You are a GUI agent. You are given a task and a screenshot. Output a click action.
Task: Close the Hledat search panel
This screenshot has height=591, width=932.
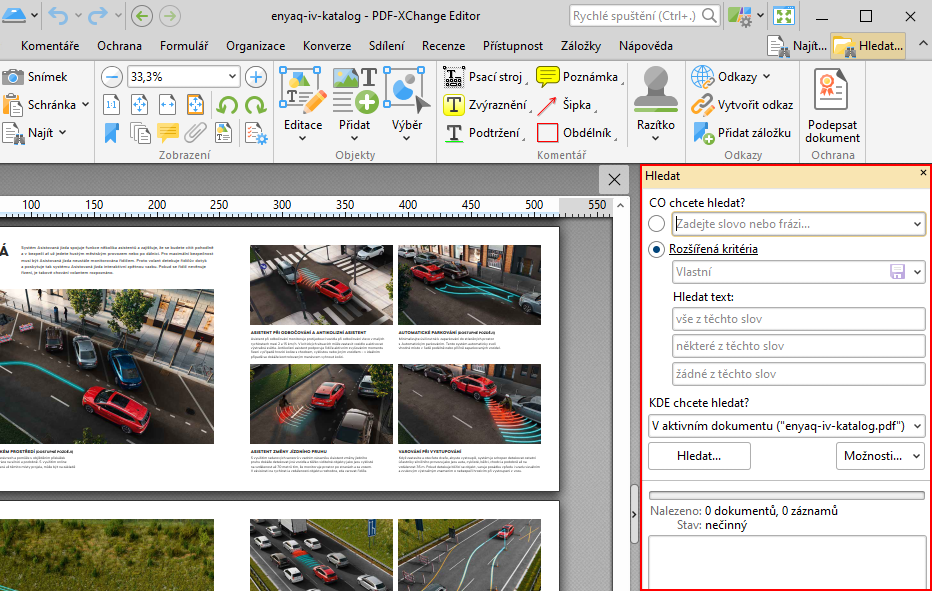[x=923, y=173]
